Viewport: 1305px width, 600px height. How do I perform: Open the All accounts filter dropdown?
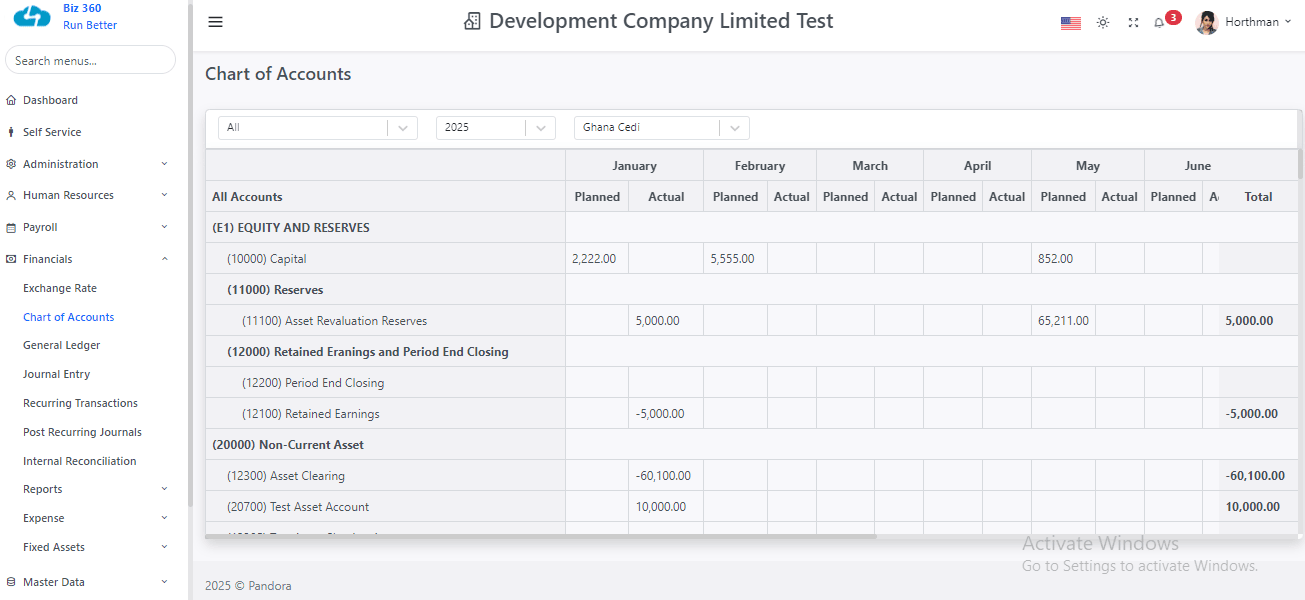point(318,128)
